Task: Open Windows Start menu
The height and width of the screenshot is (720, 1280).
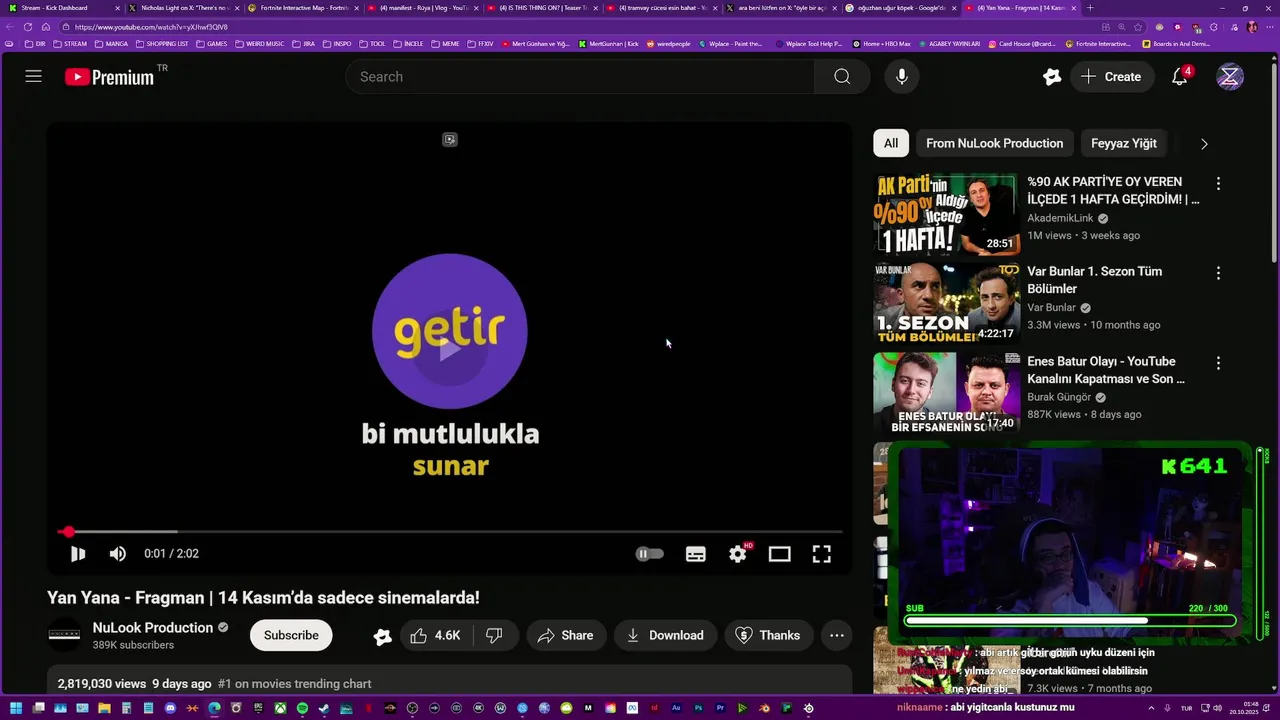Action: pyautogui.click(x=15, y=709)
